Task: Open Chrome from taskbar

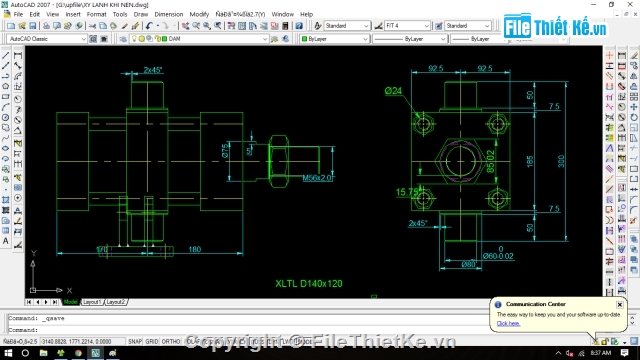Action: coord(78,353)
